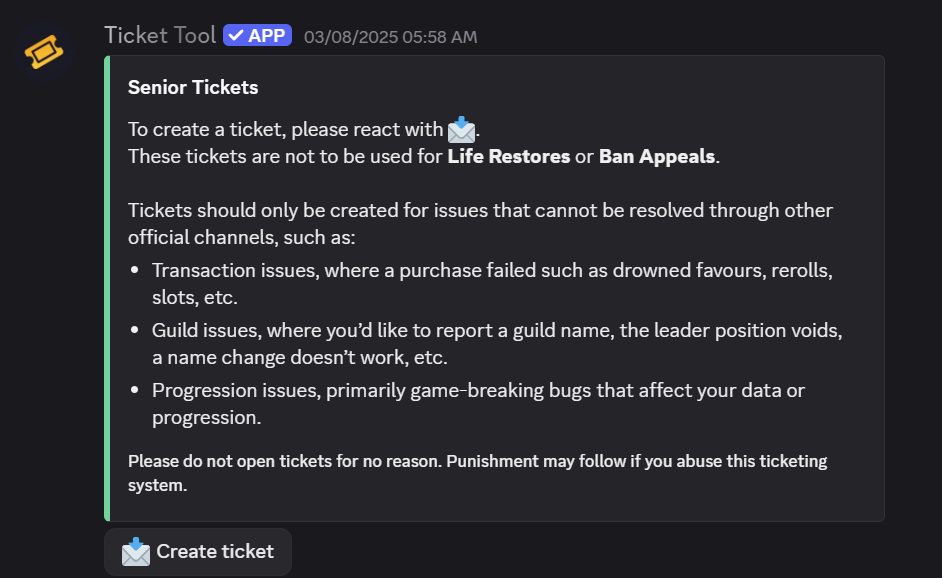Click the bullet dot beside Transaction issues
The height and width of the screenshot is (578, 942).
tap(136, 271)
